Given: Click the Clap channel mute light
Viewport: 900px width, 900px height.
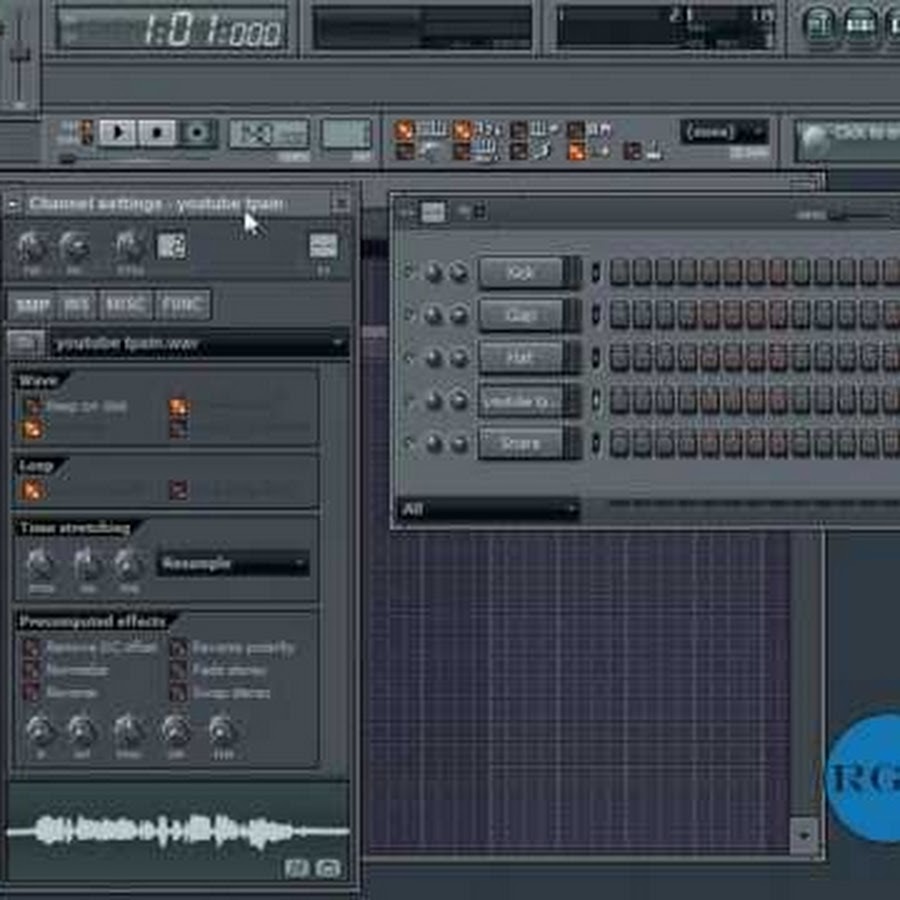Looking at the screenshot, I should [x=408, y=315].
